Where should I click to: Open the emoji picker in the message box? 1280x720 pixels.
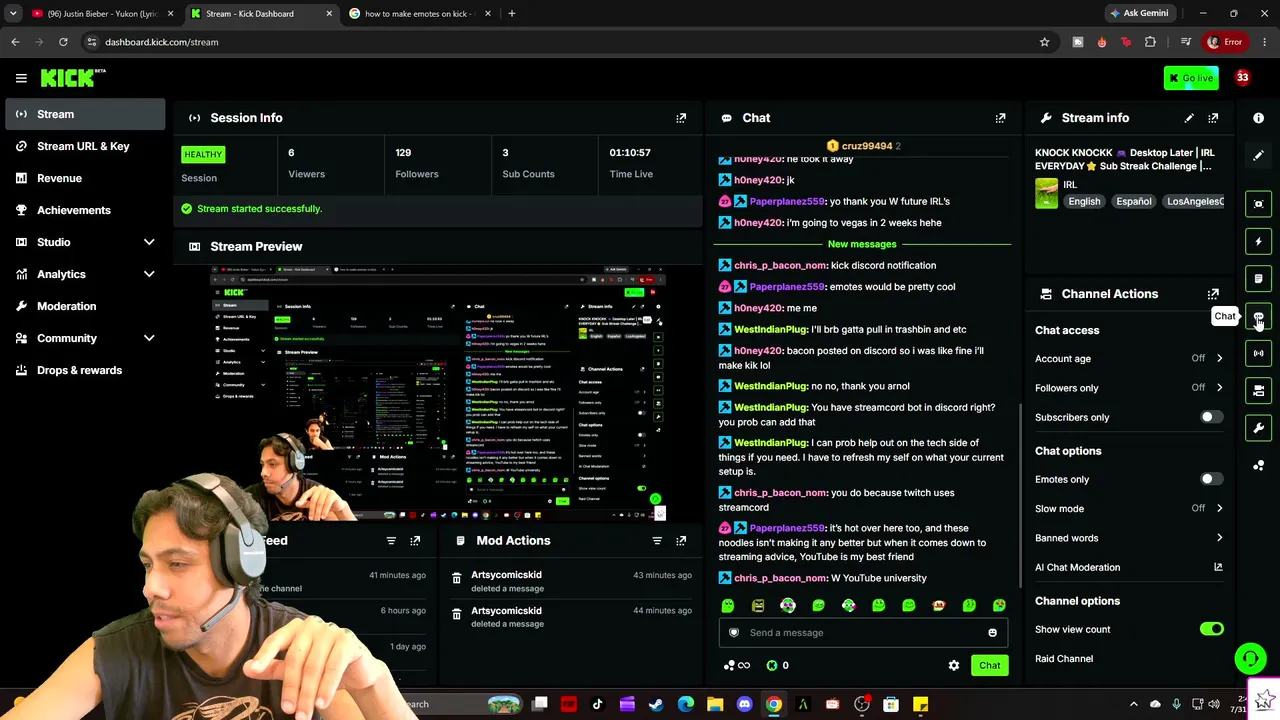click(992, 633)
